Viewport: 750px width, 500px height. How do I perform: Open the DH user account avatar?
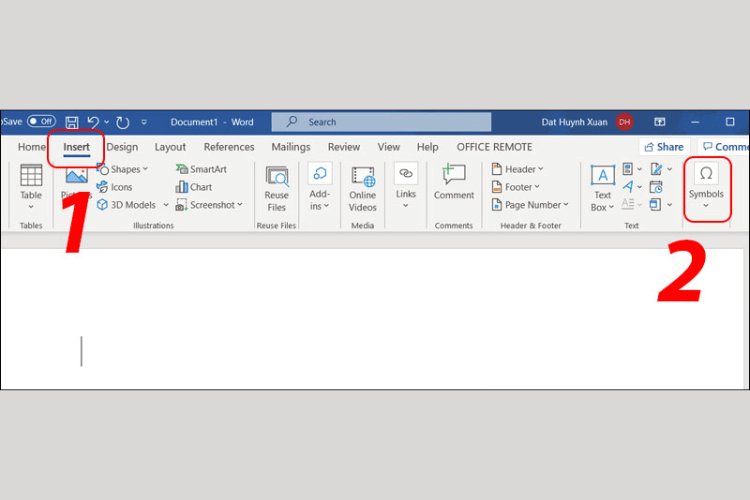tap(624, 122)
